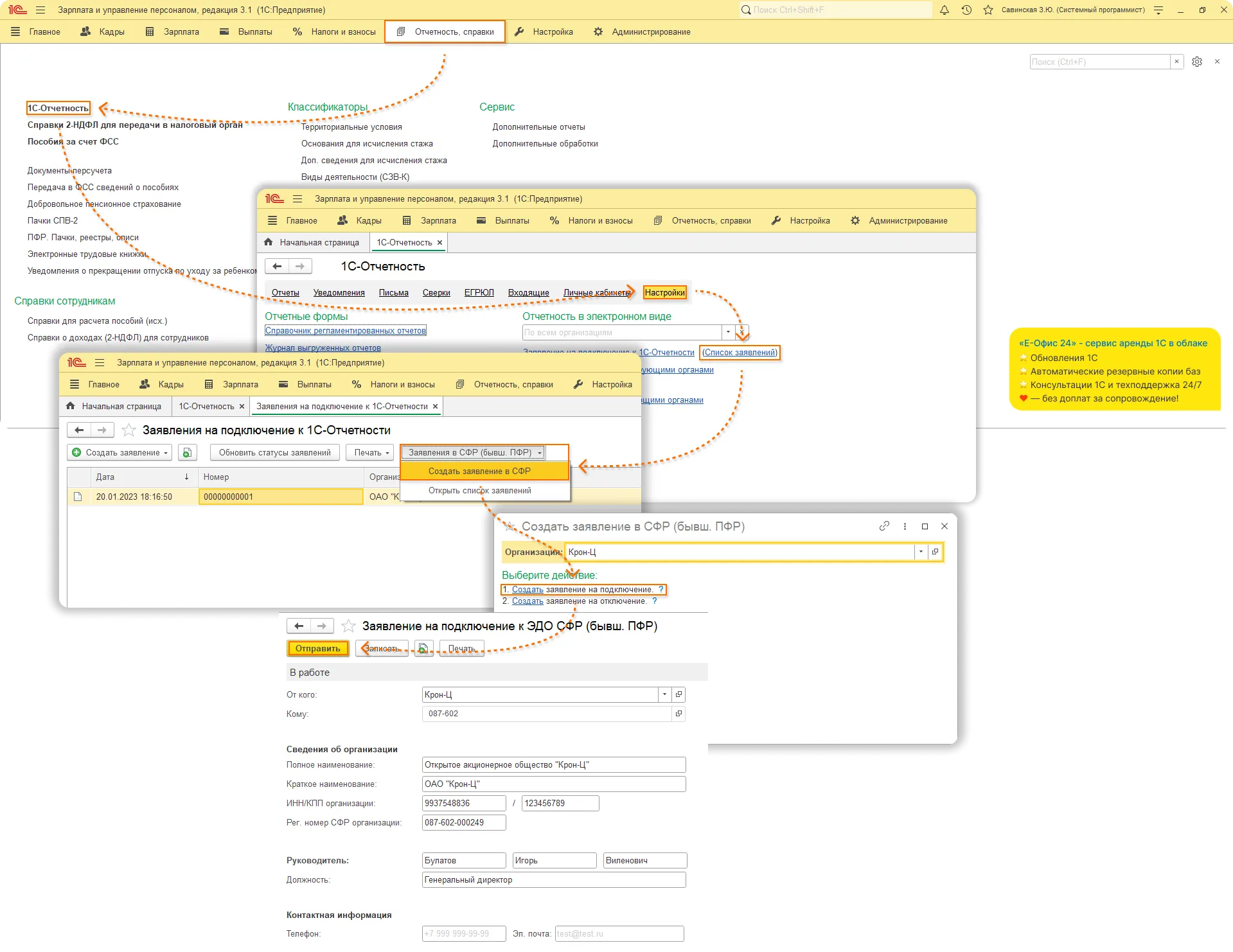Open Настройка section in top menu

point(544,31)
